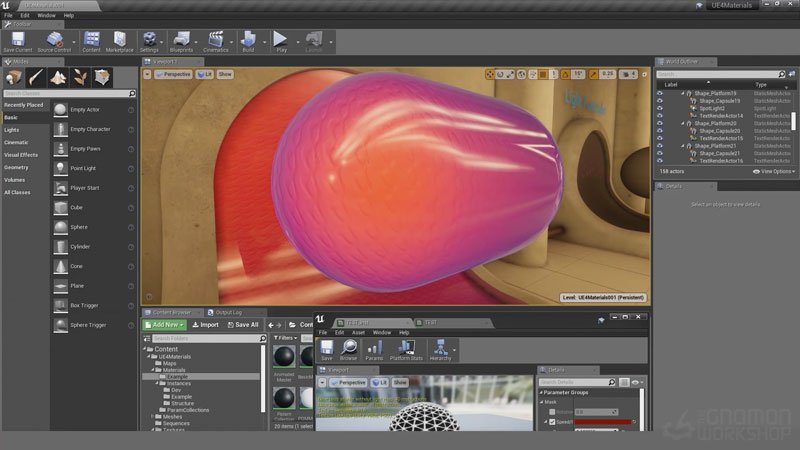Open the View Options dropdown in outliner
The width and height of the screenshot is (800, 450).
coord(774,171)
